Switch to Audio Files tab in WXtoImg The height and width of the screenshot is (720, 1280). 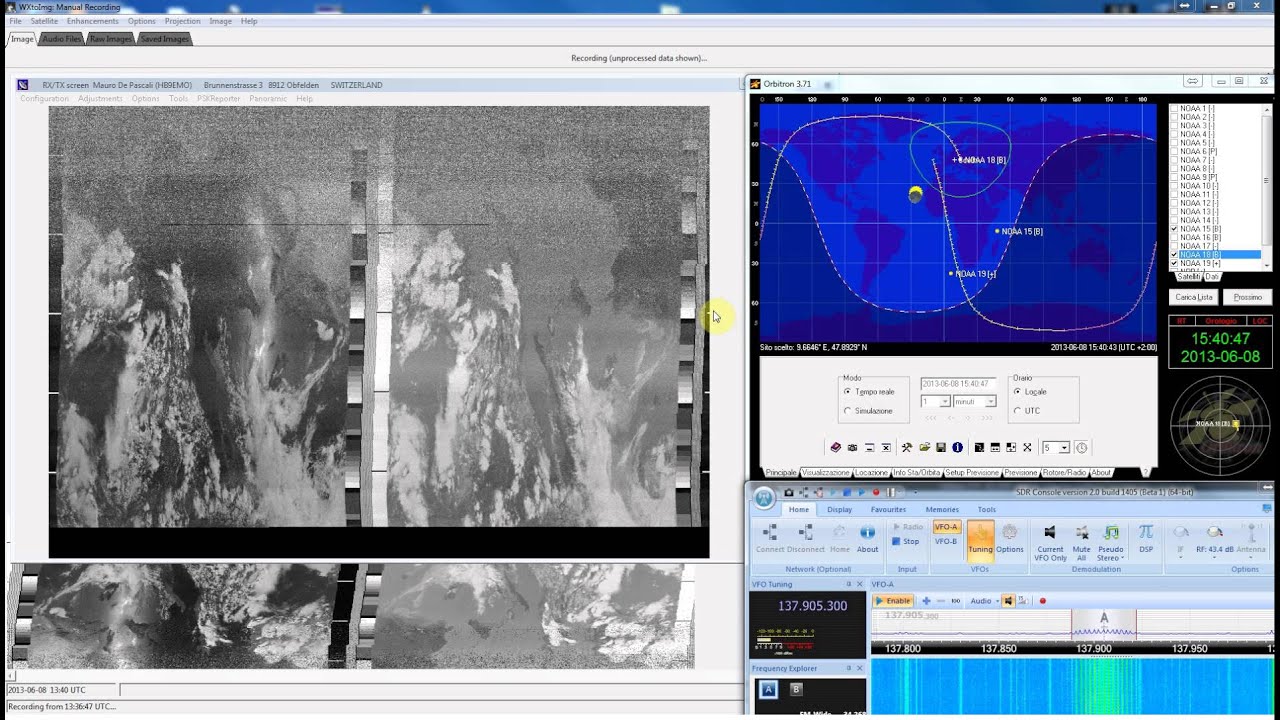62,39
